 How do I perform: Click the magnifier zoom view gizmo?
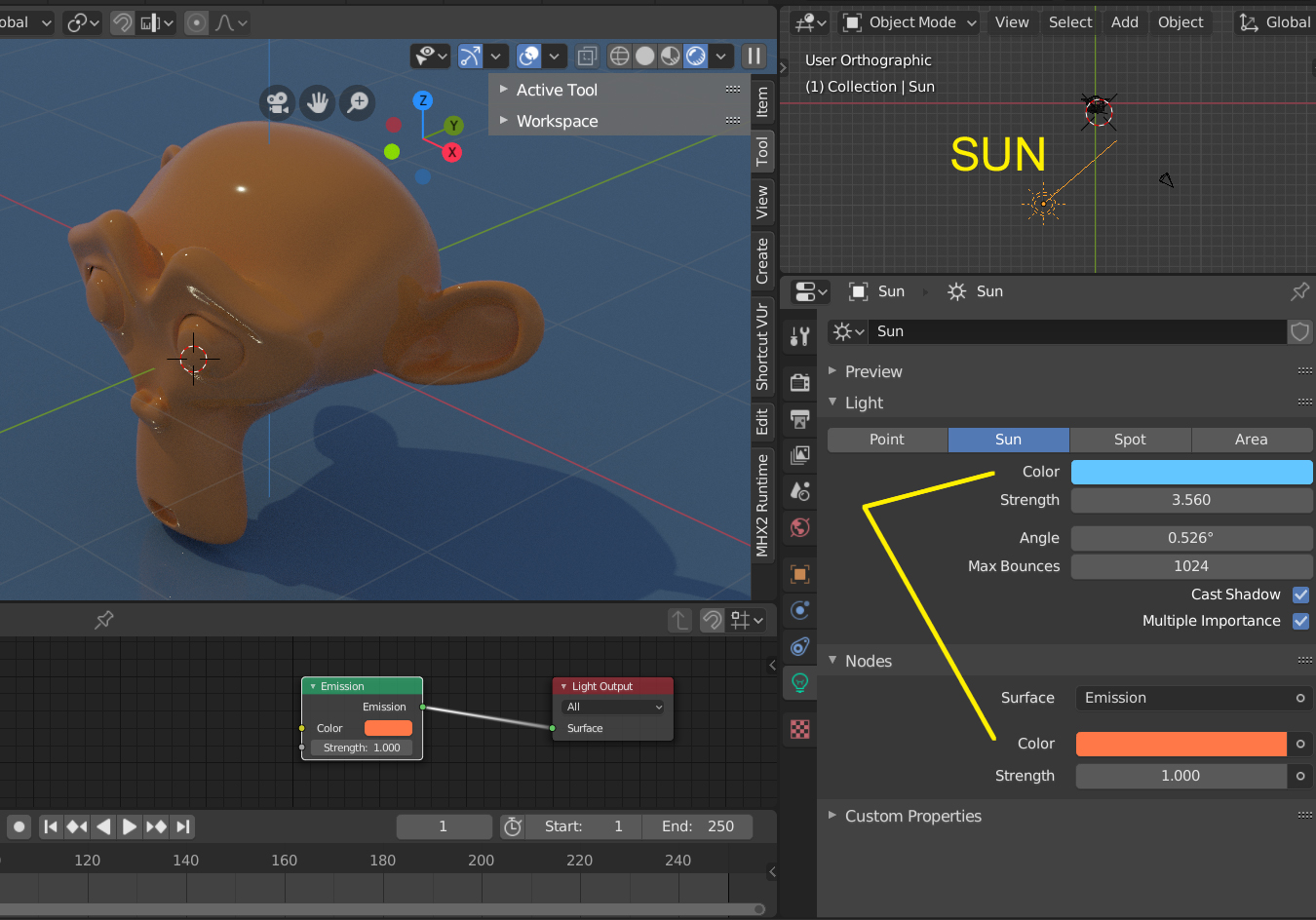click(358, 102)
